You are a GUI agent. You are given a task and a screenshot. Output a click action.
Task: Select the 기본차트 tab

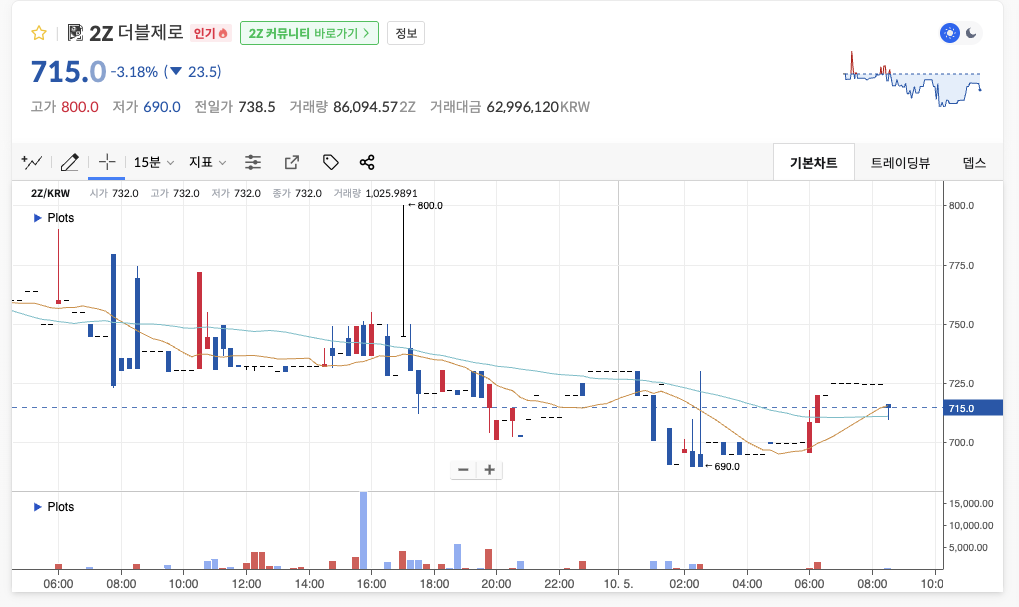coord(813,162)
